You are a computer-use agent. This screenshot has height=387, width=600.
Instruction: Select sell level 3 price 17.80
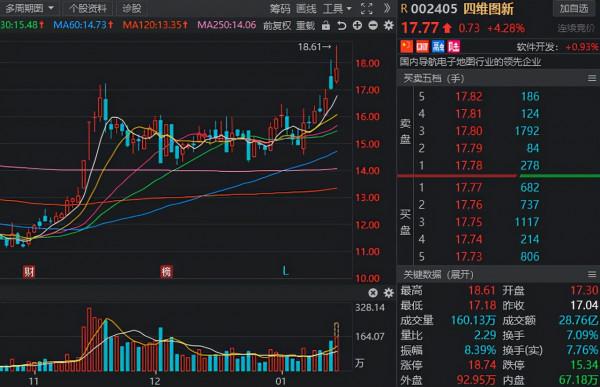tap(469, 131)
